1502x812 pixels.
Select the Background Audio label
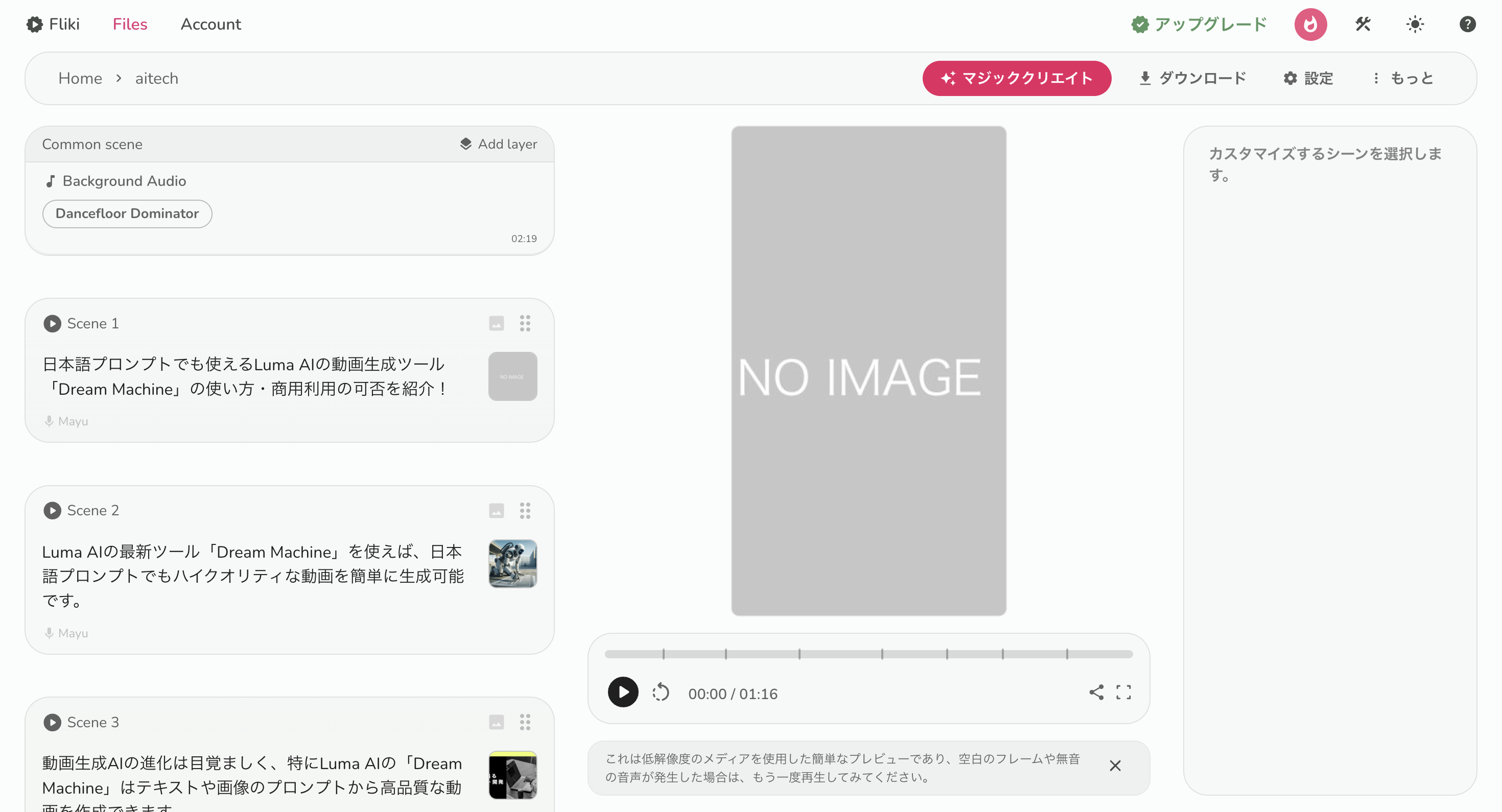[116, 181]
